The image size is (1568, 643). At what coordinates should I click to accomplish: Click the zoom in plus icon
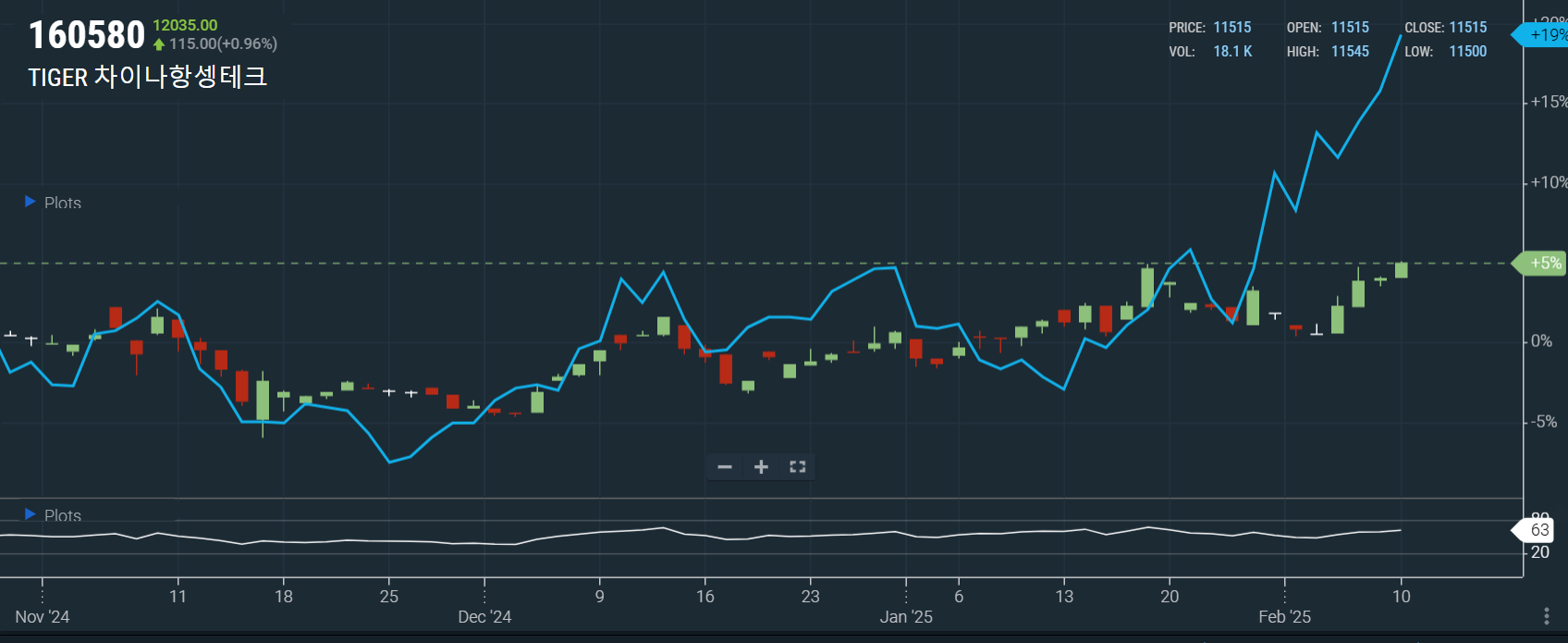coord(761,467)
